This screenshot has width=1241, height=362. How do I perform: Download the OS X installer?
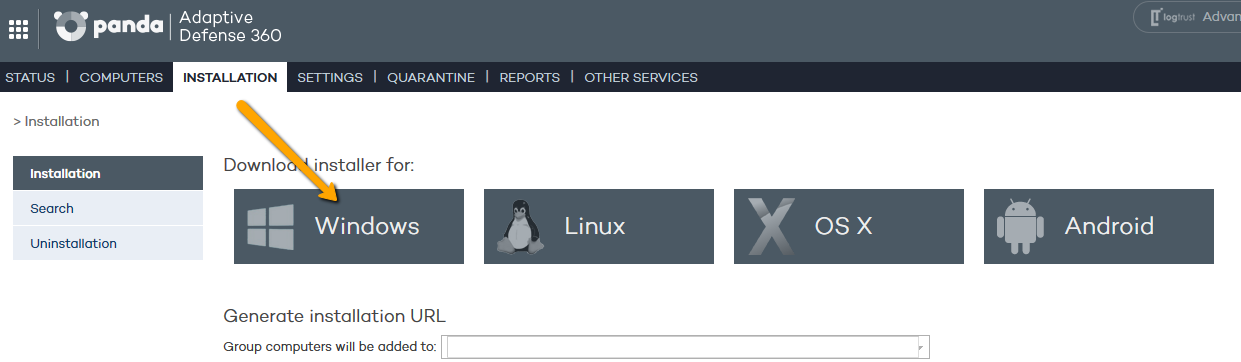tap(849, 226)
